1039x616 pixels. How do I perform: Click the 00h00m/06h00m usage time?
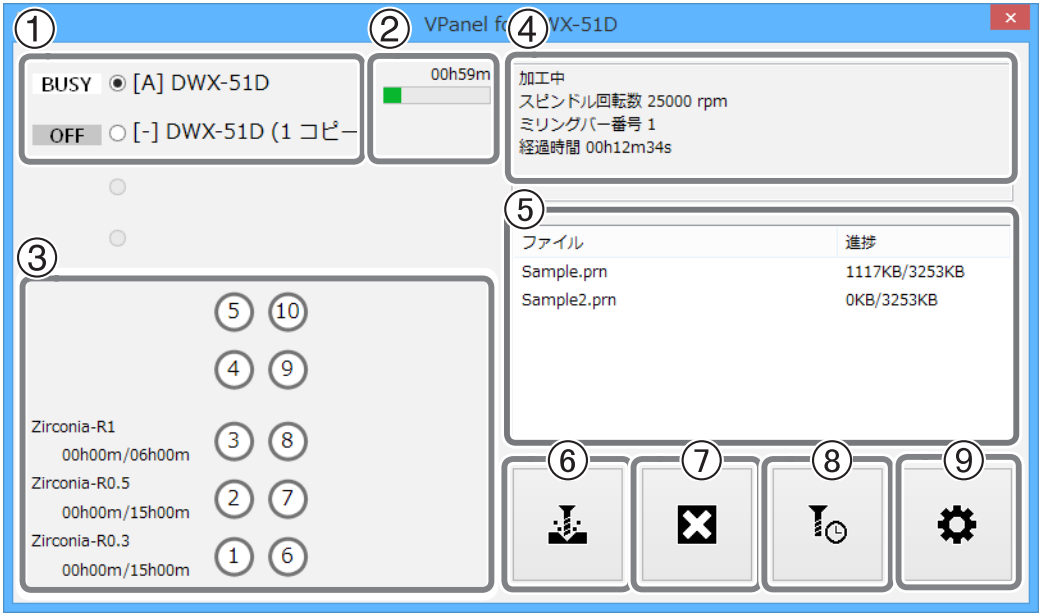(x=126, y=455)
